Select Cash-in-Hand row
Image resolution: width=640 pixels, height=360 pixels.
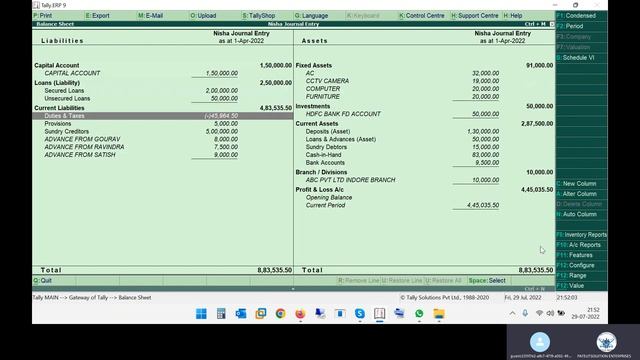[x=424, y=155]
